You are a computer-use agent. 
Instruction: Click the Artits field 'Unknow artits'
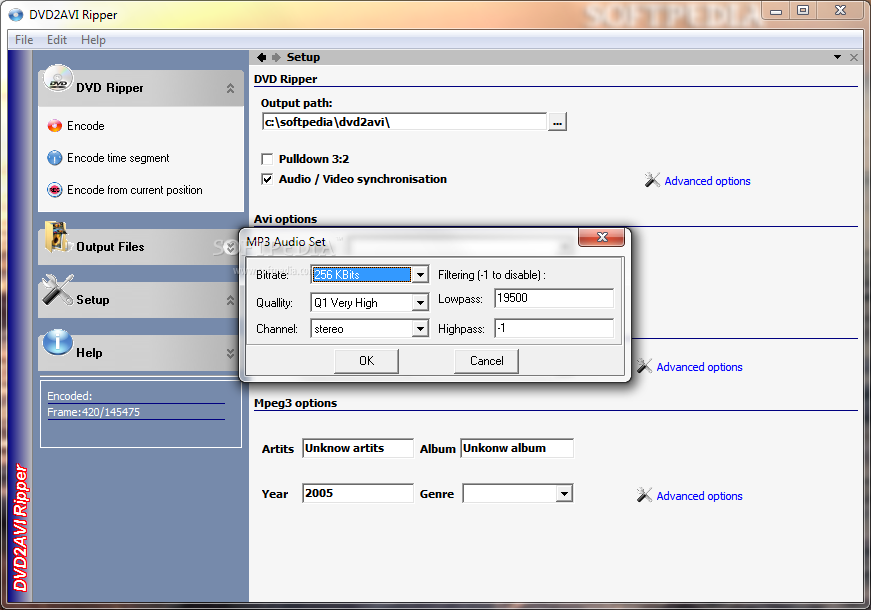[358, 448]
